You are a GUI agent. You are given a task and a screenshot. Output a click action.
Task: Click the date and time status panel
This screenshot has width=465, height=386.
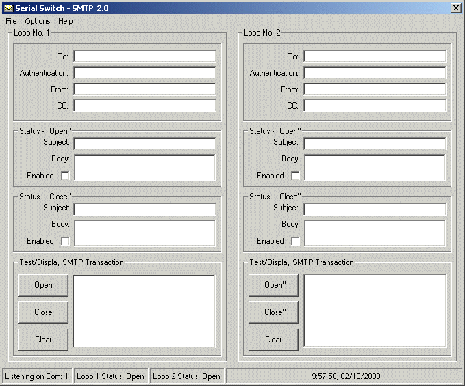(x=345, y=376)
